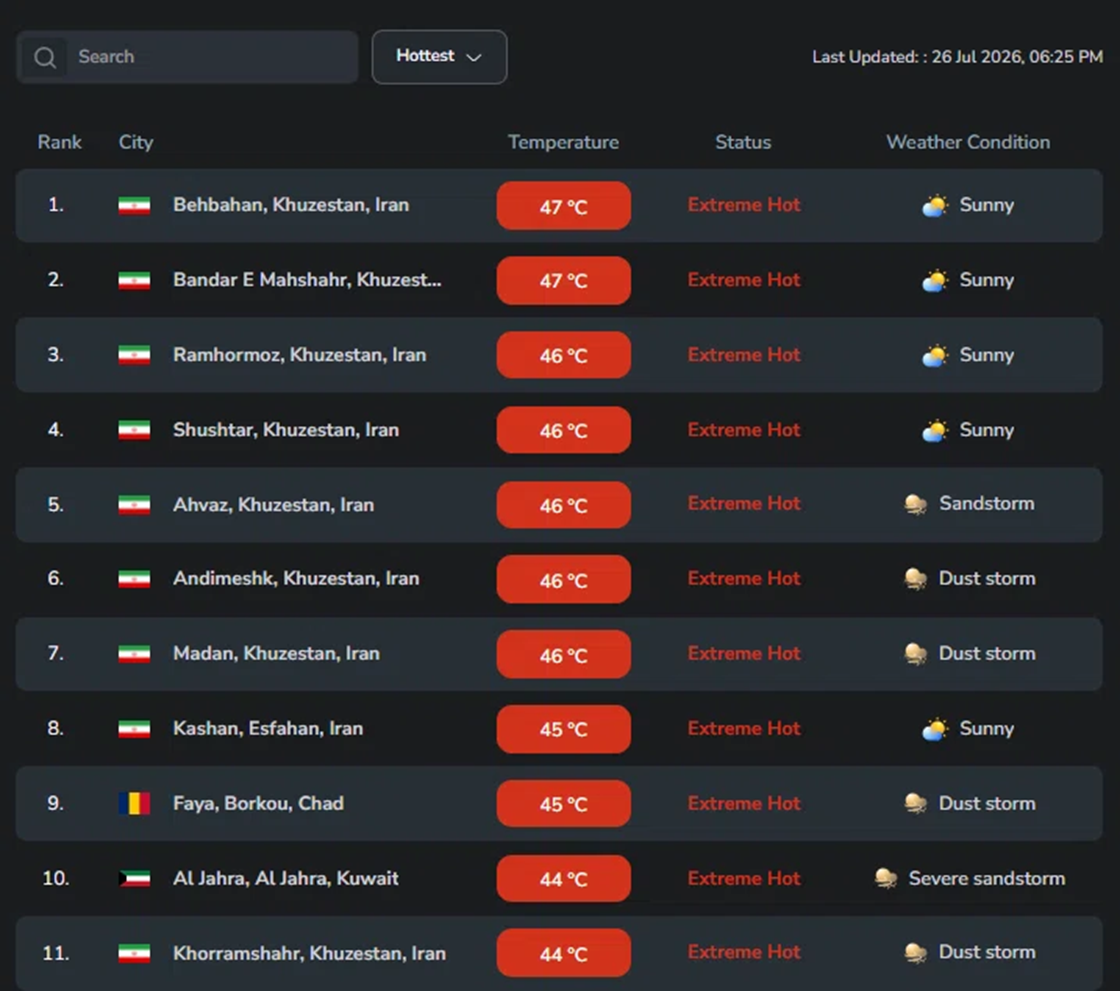Viewport: 1120px width, 991px height.
Task: Click the Kuwait flag beside Al Jahra
Action: pyautogui.click(x=134, y=878)
